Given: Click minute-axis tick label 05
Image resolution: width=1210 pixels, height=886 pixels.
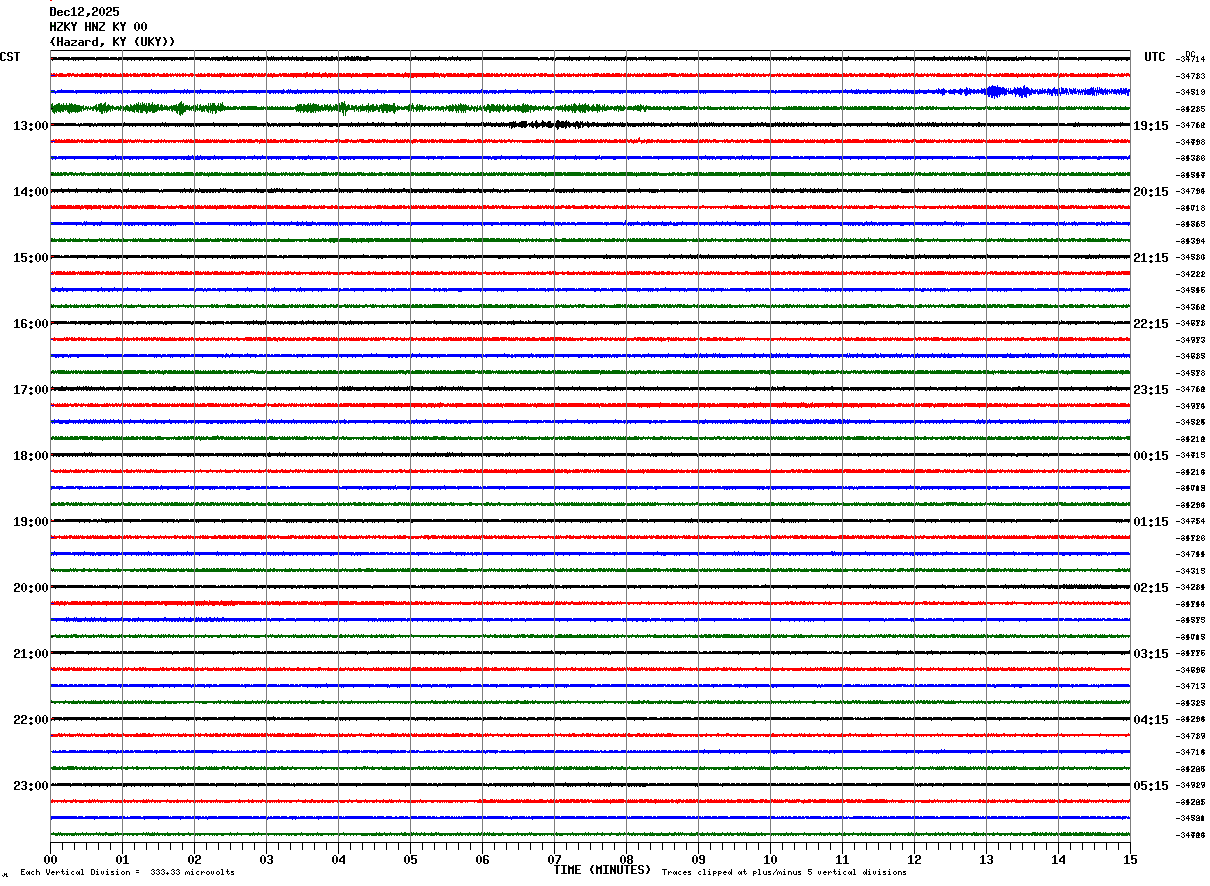Looking at the screenshot, I should 410,859.
